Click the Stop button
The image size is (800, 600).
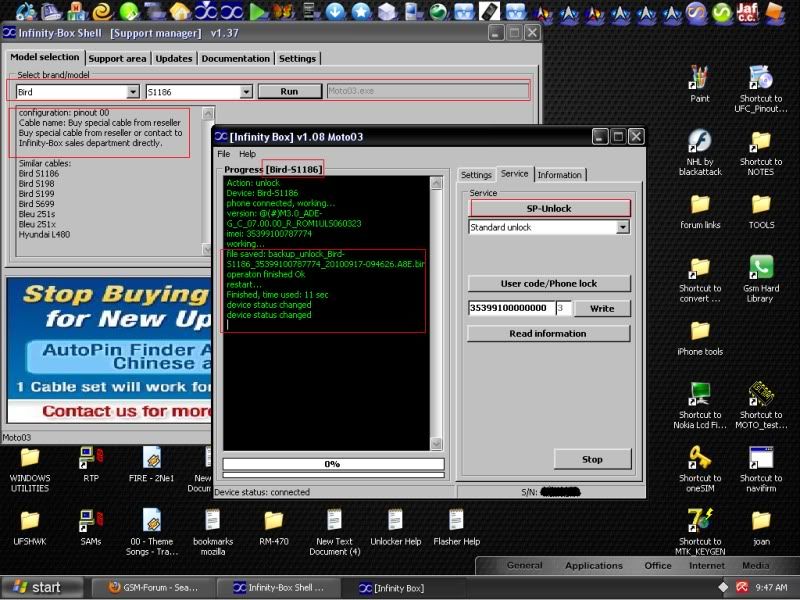pos(592,459)
